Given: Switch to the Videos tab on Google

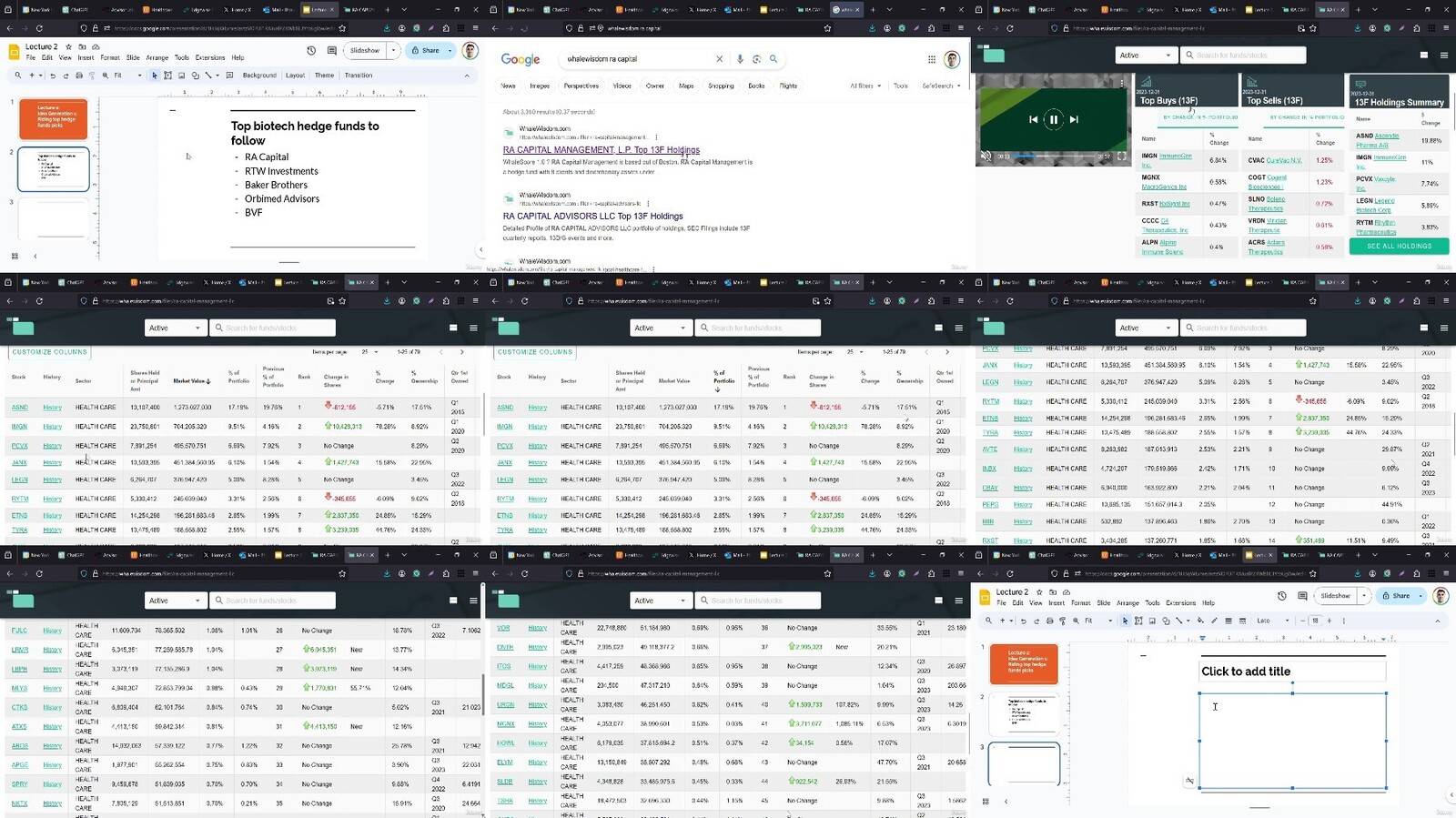Looking at the screenshot, I should click(622, 86).
